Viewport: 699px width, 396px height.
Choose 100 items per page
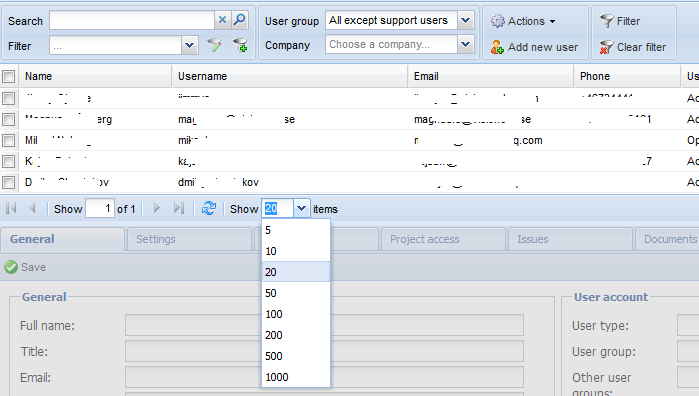coord(296,314)
